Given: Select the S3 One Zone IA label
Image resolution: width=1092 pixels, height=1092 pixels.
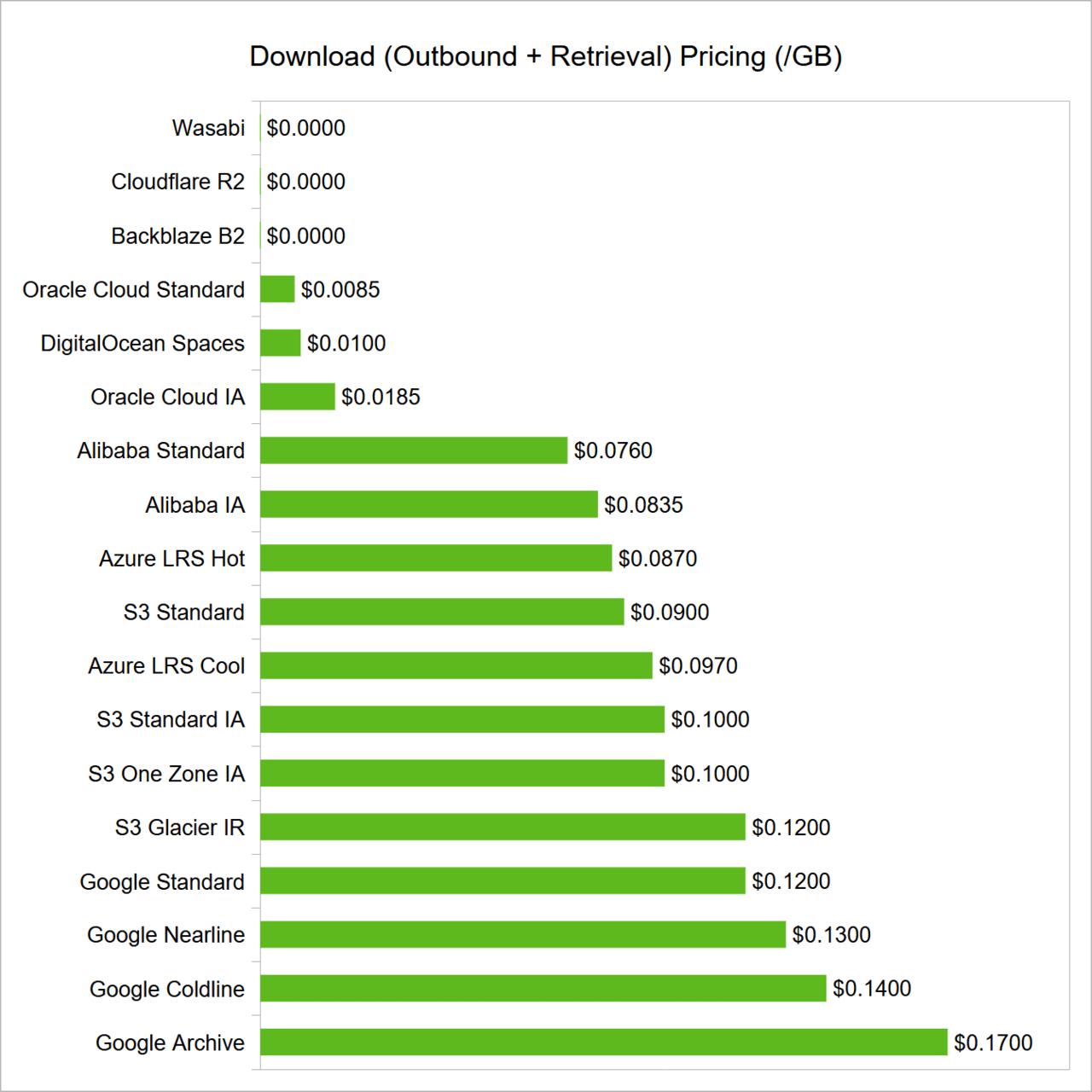Looking at the screenshot, I should (166, 774).
